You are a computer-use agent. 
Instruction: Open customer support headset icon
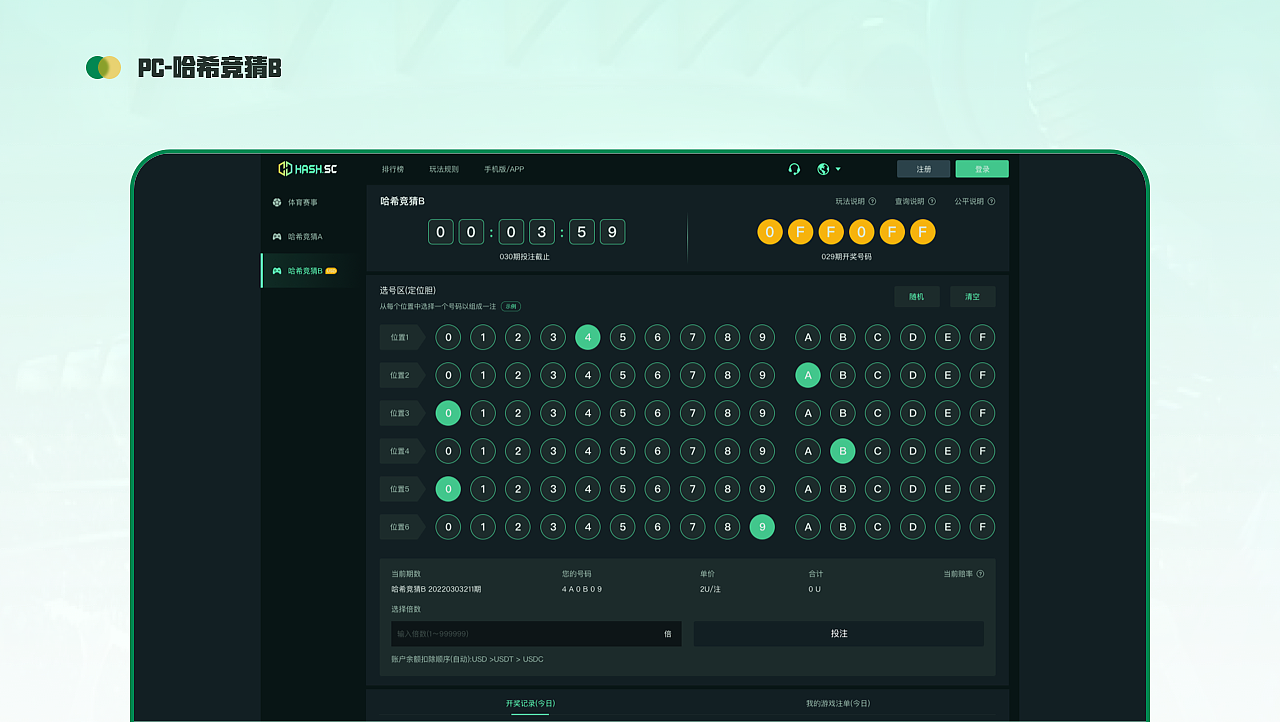click(794, 169)
